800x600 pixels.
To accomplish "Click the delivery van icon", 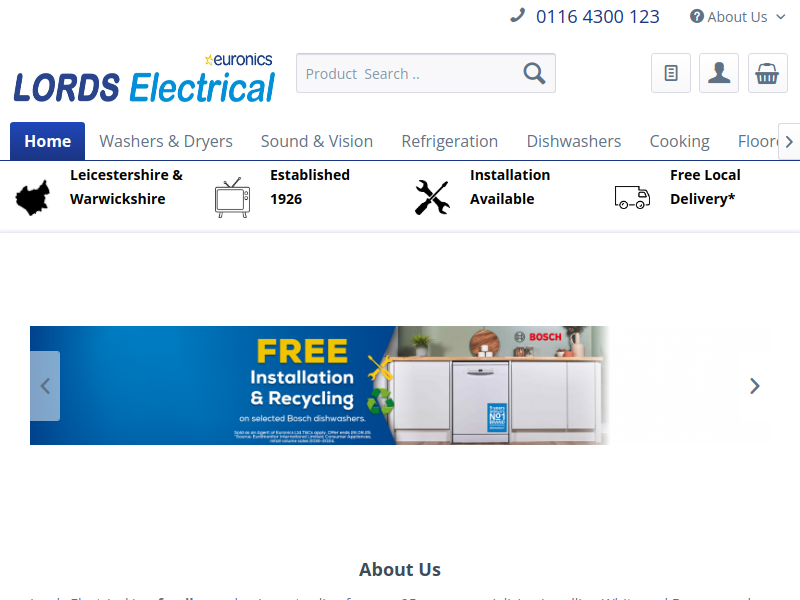I will pyautogui.click(x=632, y=197).
